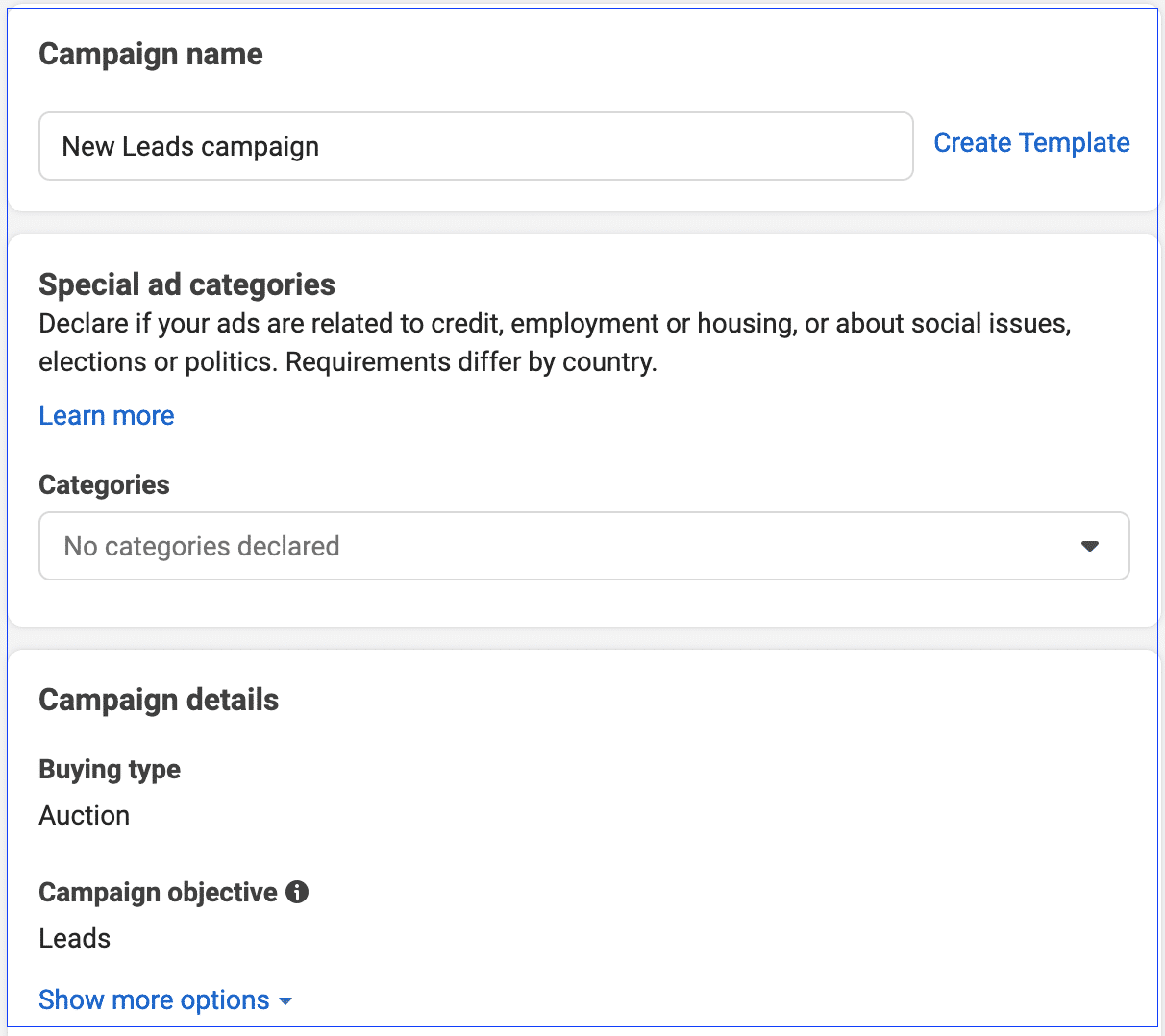
Task: Open the Learn more link
Action: pyautogui.click(x=107, y=416)
